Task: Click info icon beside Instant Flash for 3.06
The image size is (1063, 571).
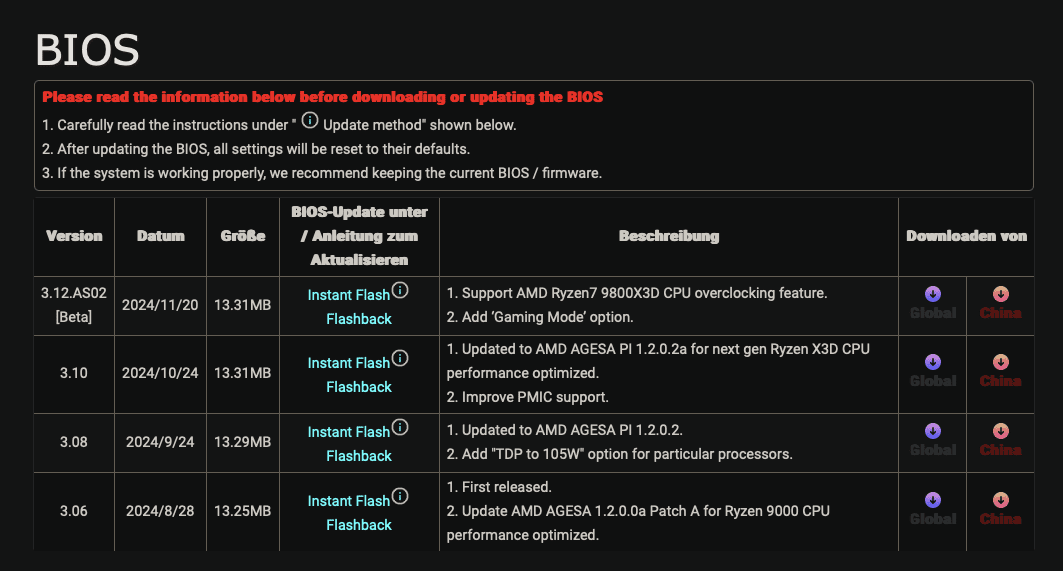Action: click(400, 496)
